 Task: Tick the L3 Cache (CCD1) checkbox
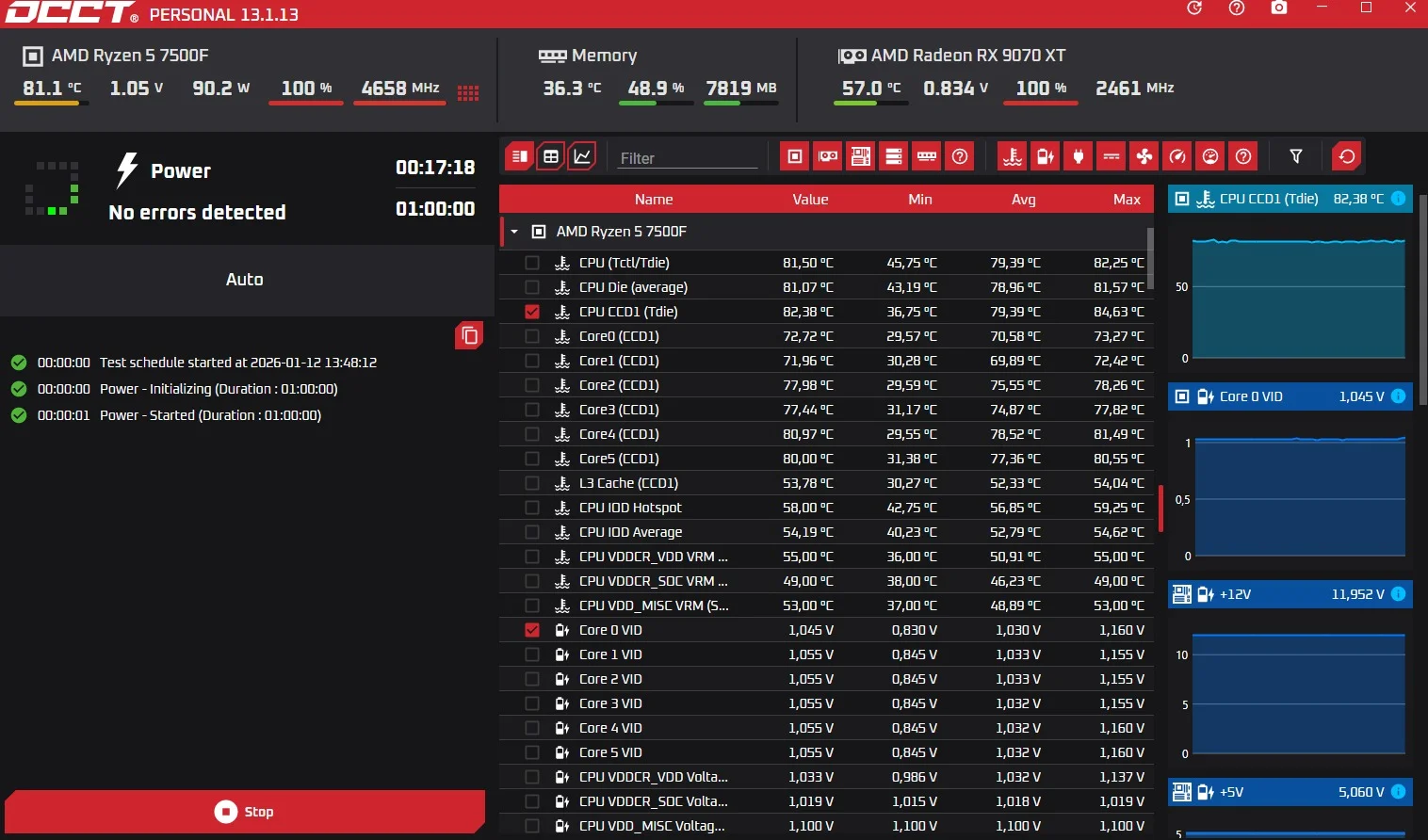532,483
